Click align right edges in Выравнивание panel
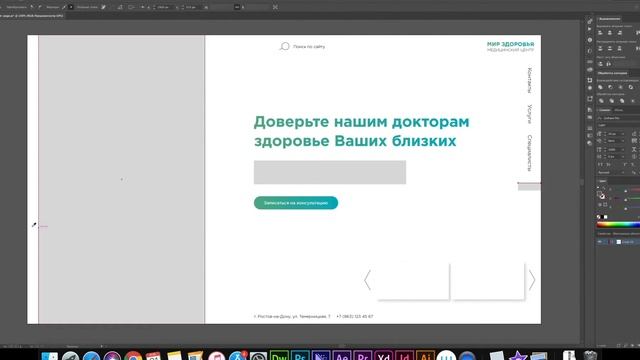The height and width of the screenshot is (360, 640). point(620,33)
